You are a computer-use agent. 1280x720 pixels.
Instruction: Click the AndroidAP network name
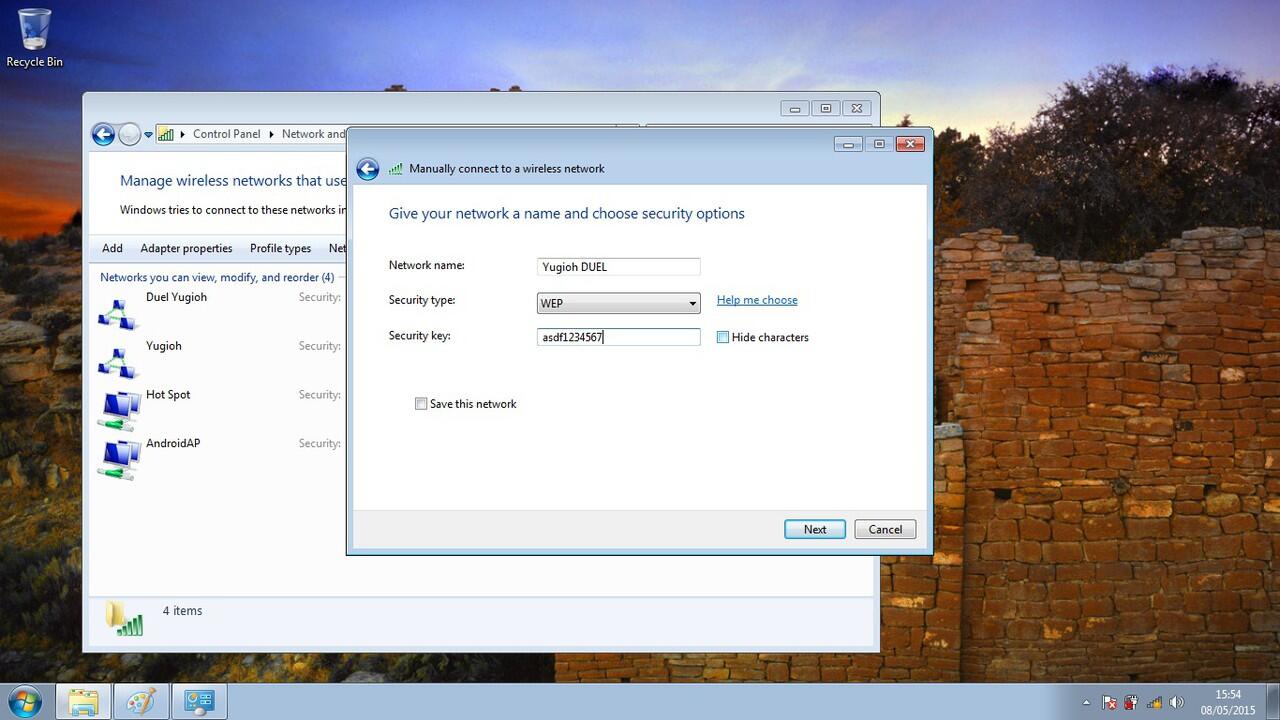(173, 443)
